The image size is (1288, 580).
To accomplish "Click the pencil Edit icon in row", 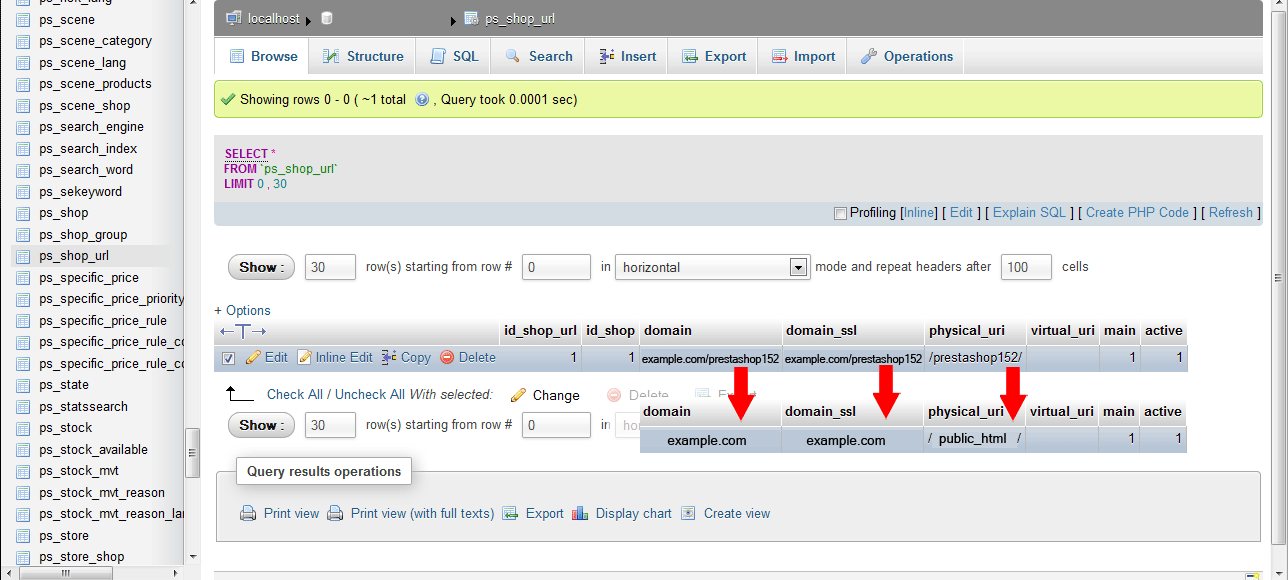I will pos(253,358).
